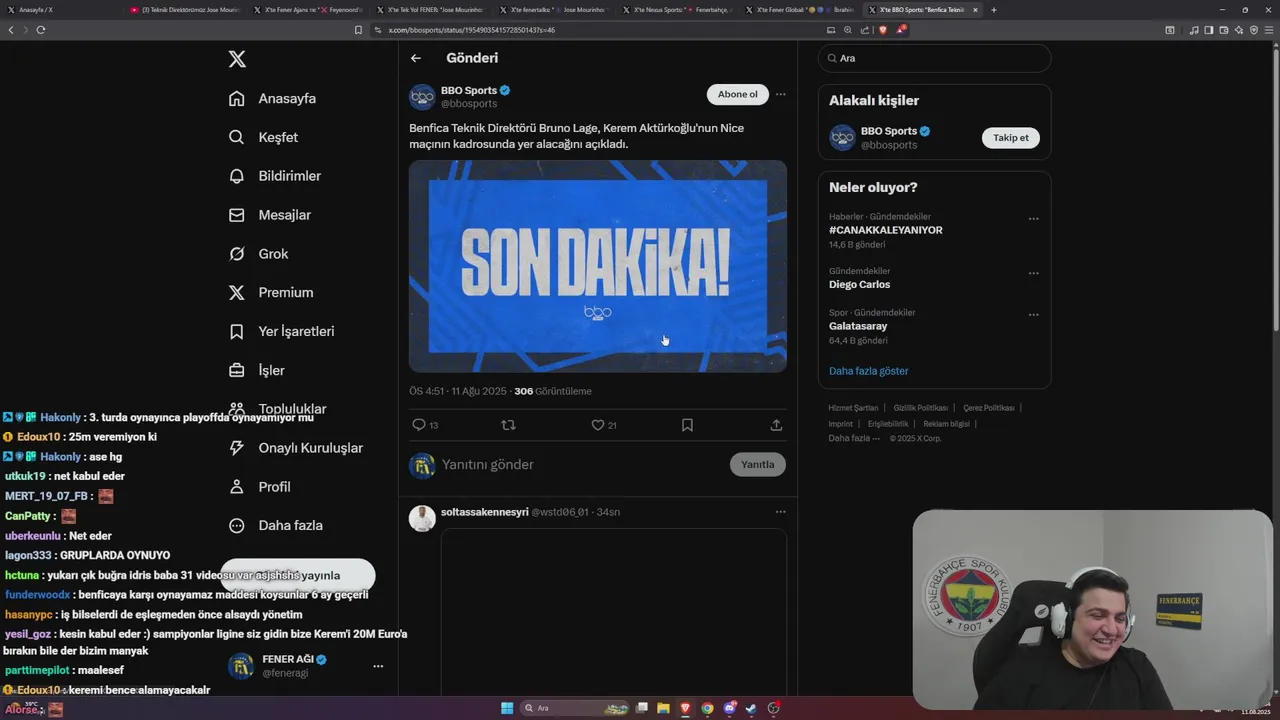Expand Daha fazla menu in sidebar
The height and width of the screenshot is (720, 1280).
275,525
